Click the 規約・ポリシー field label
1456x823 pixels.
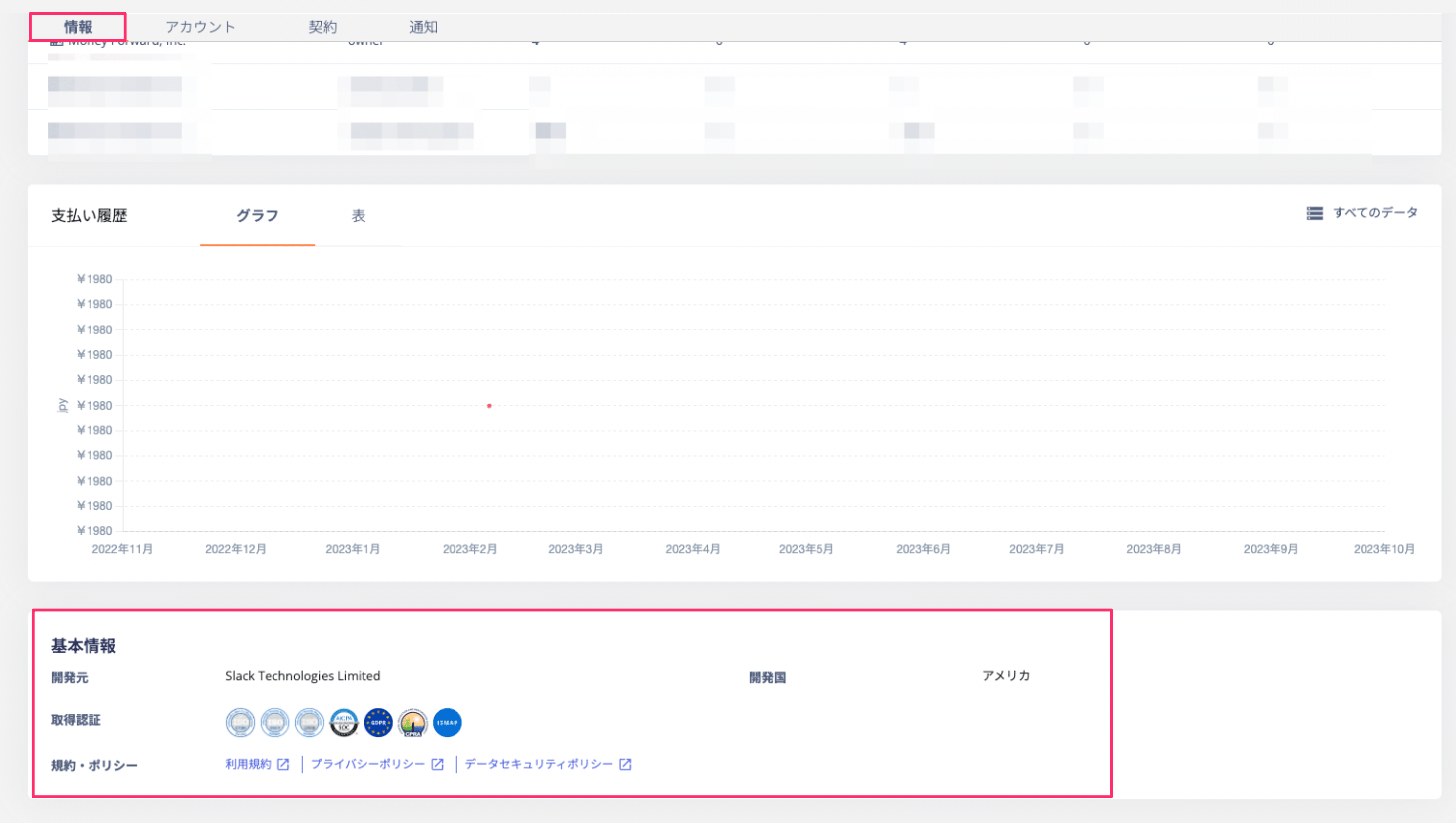tap(94, 766)
